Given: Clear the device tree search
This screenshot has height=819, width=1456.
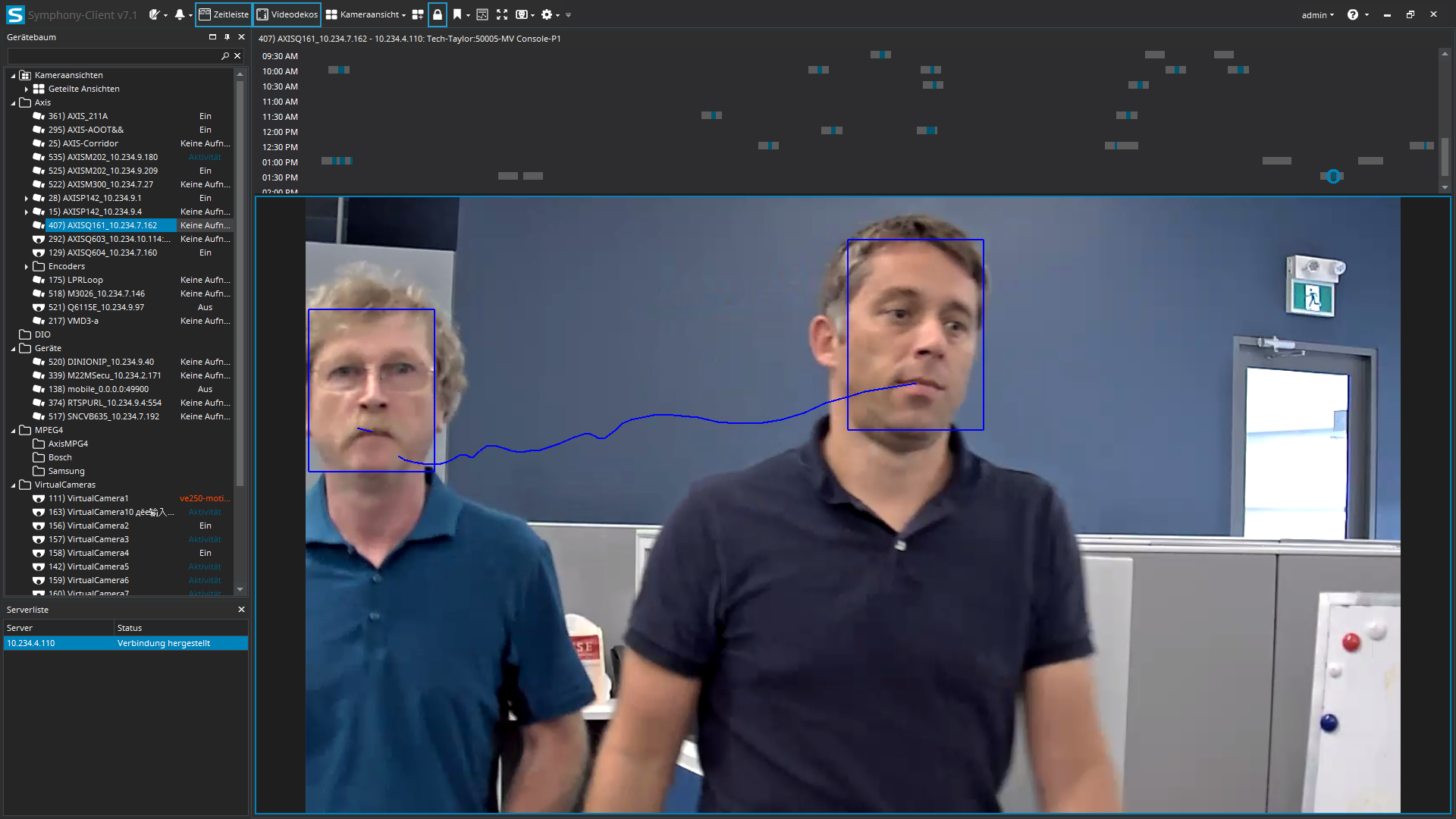Looking at the screenshot, I should click(x=237, y=56).
